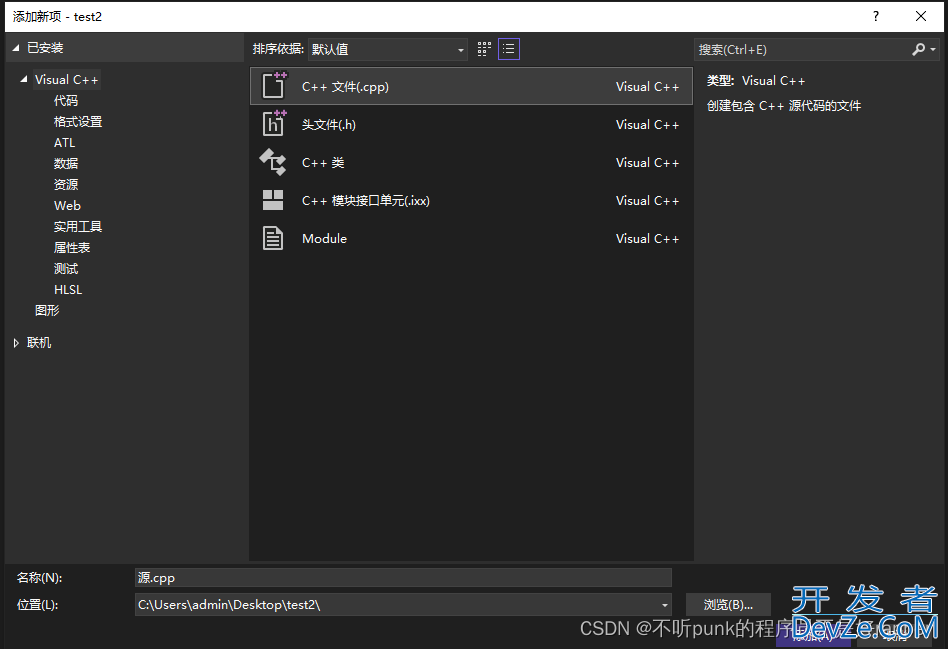The width and height of the screenshot is (948, 649).
Task: Click Visual C++ label in 头文件(.h) row
Action: tap(648, 125)
